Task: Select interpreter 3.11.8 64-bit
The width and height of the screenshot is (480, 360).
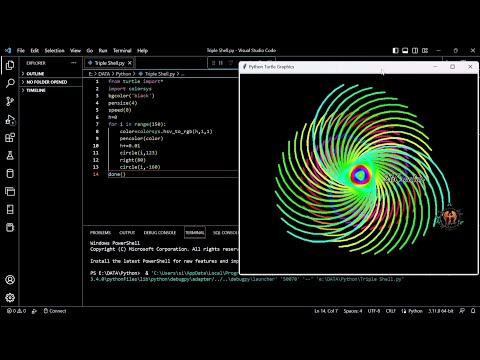Action: click(x=441, y=311)
